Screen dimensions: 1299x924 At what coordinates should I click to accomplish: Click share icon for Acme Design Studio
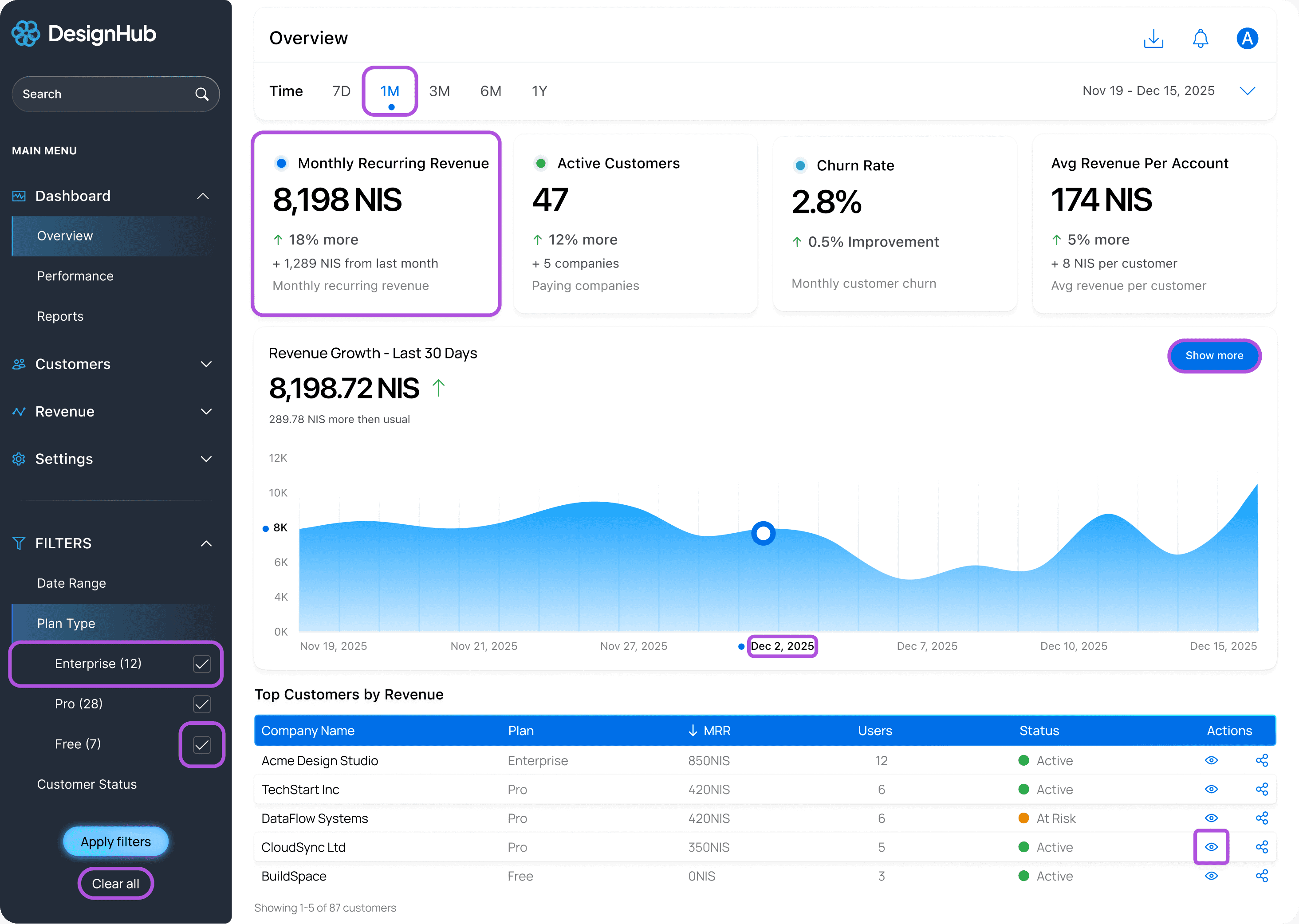pos(1261,760)
